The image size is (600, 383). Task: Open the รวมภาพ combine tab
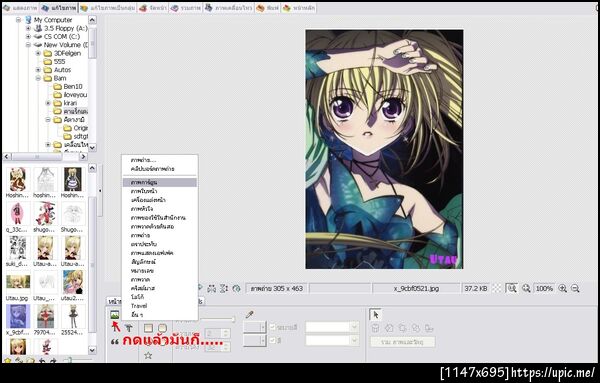[186, 8]
